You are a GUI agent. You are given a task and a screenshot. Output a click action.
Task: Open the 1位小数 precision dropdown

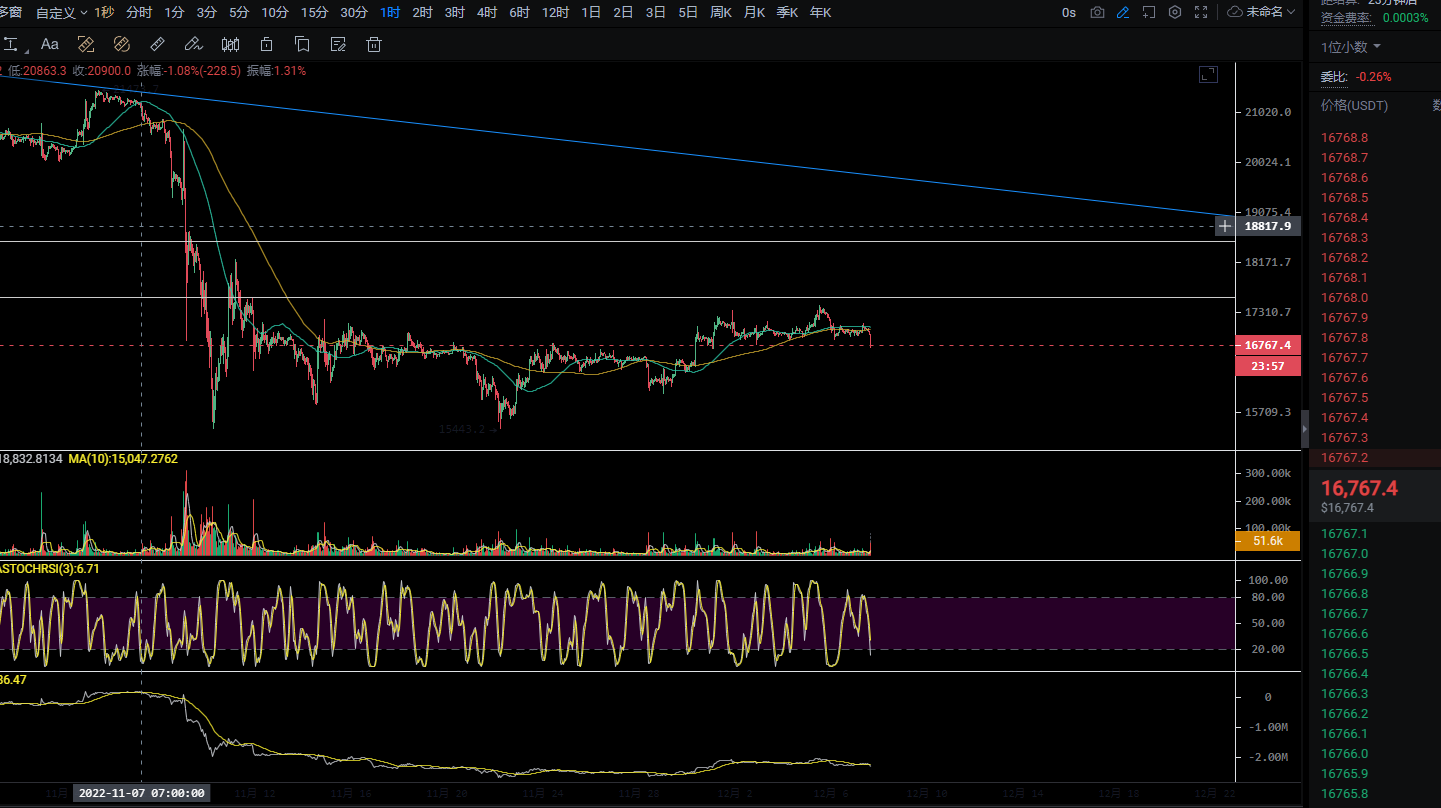click(1350, 47)
